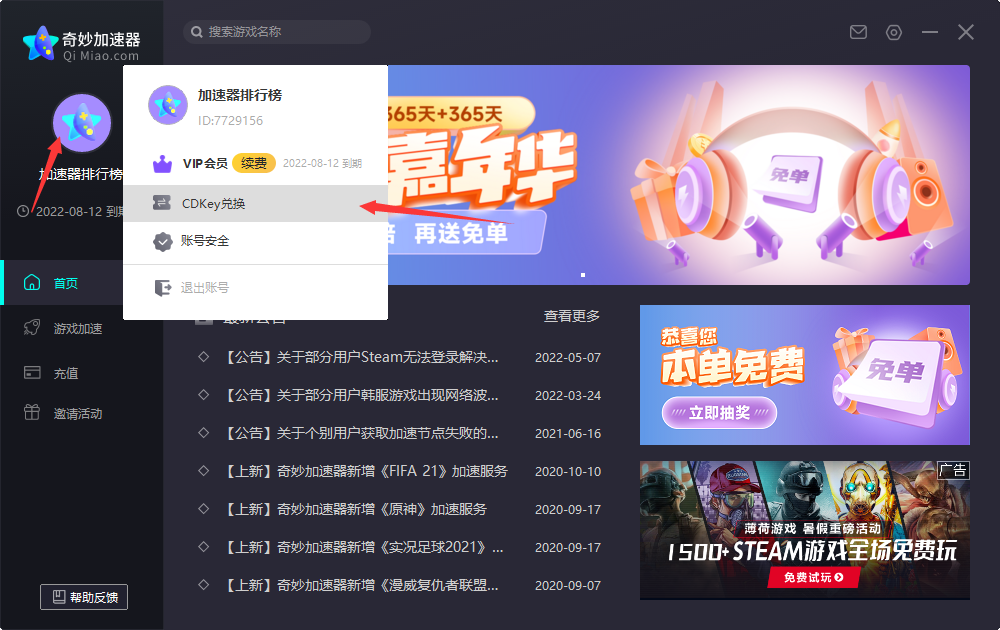The width and height of the screenshot is (1000, 630).
Task: Click 免费试玩 button on Steam ad
Action: click(813, 577)
